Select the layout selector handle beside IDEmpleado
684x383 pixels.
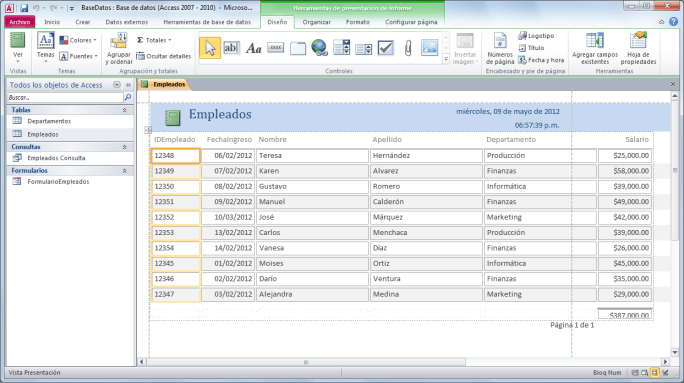148,130
